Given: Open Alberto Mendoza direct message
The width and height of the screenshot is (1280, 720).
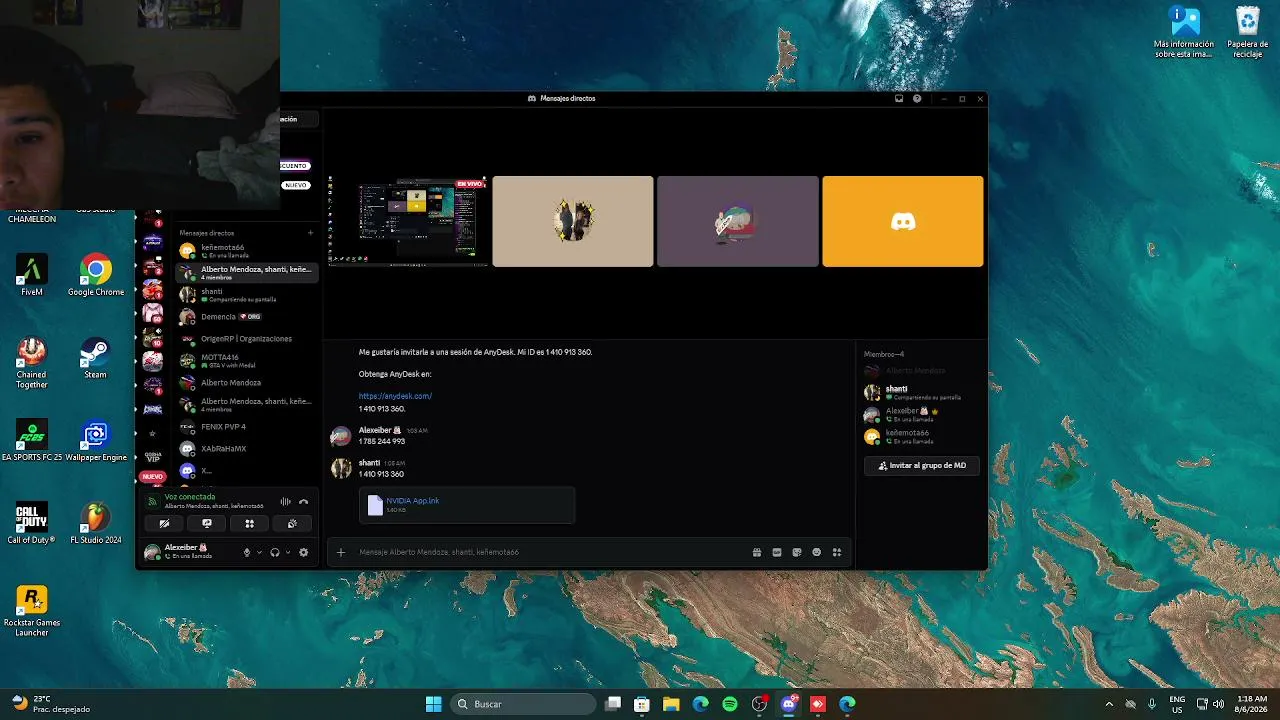Looking at the screenshot, I should (x=247, y=383).
